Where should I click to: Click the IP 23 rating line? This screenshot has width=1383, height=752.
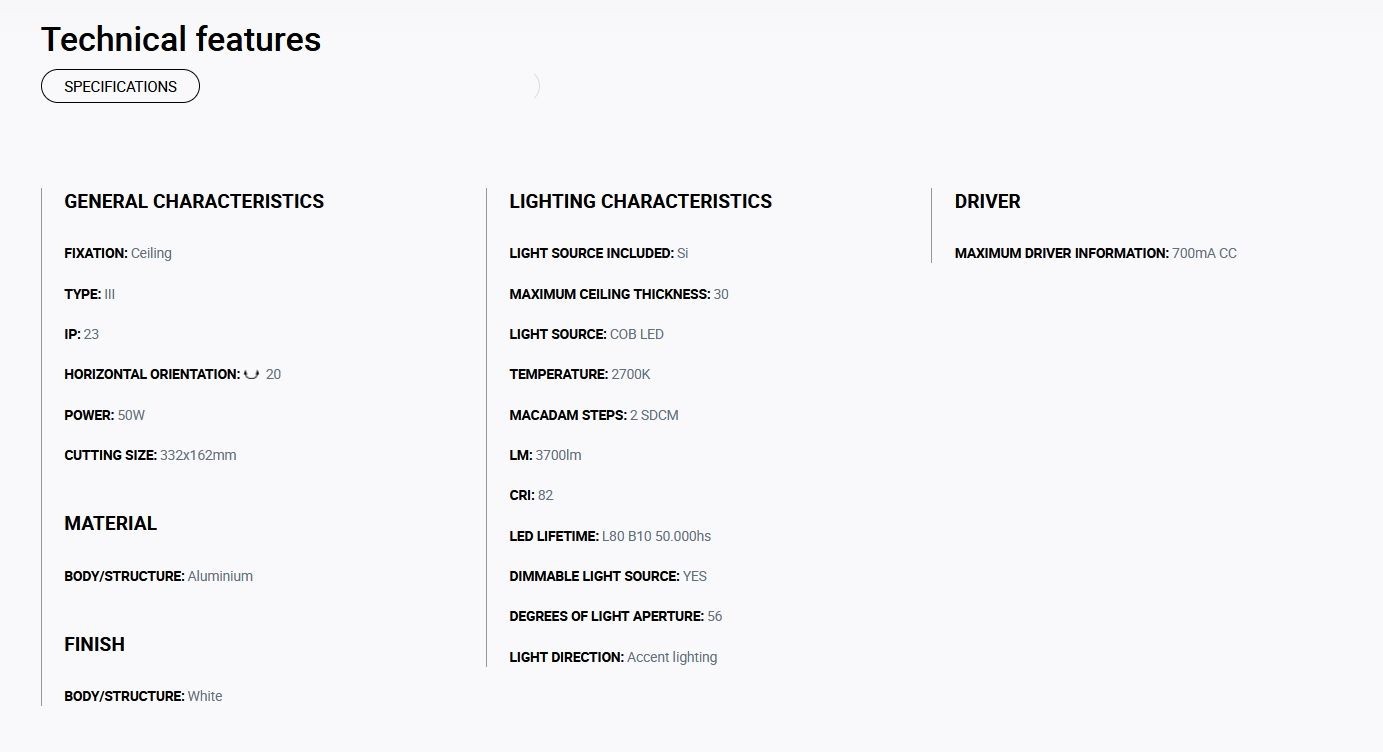coord(82,334)
